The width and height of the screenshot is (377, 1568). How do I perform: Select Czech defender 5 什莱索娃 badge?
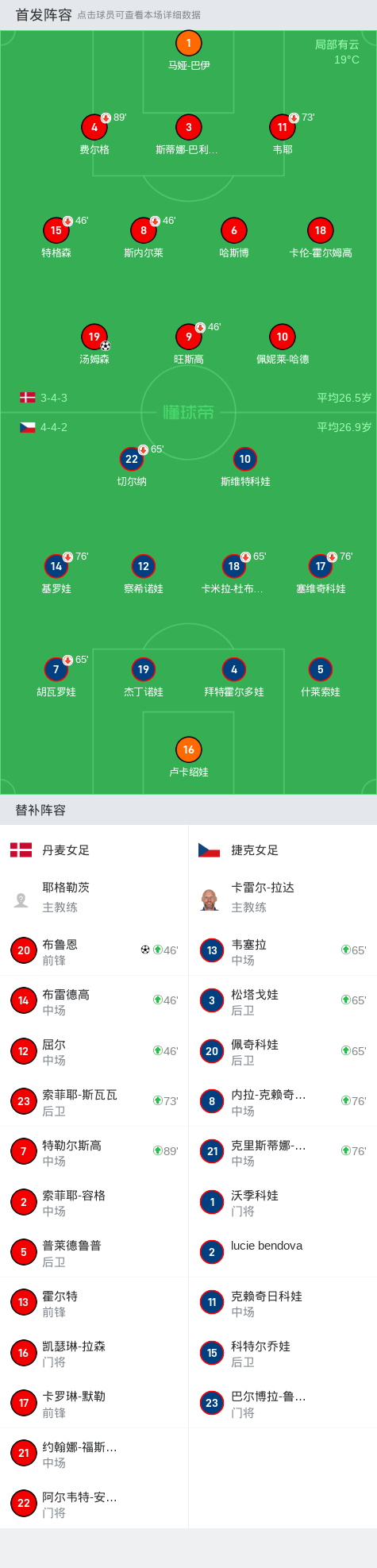[321, 670]
